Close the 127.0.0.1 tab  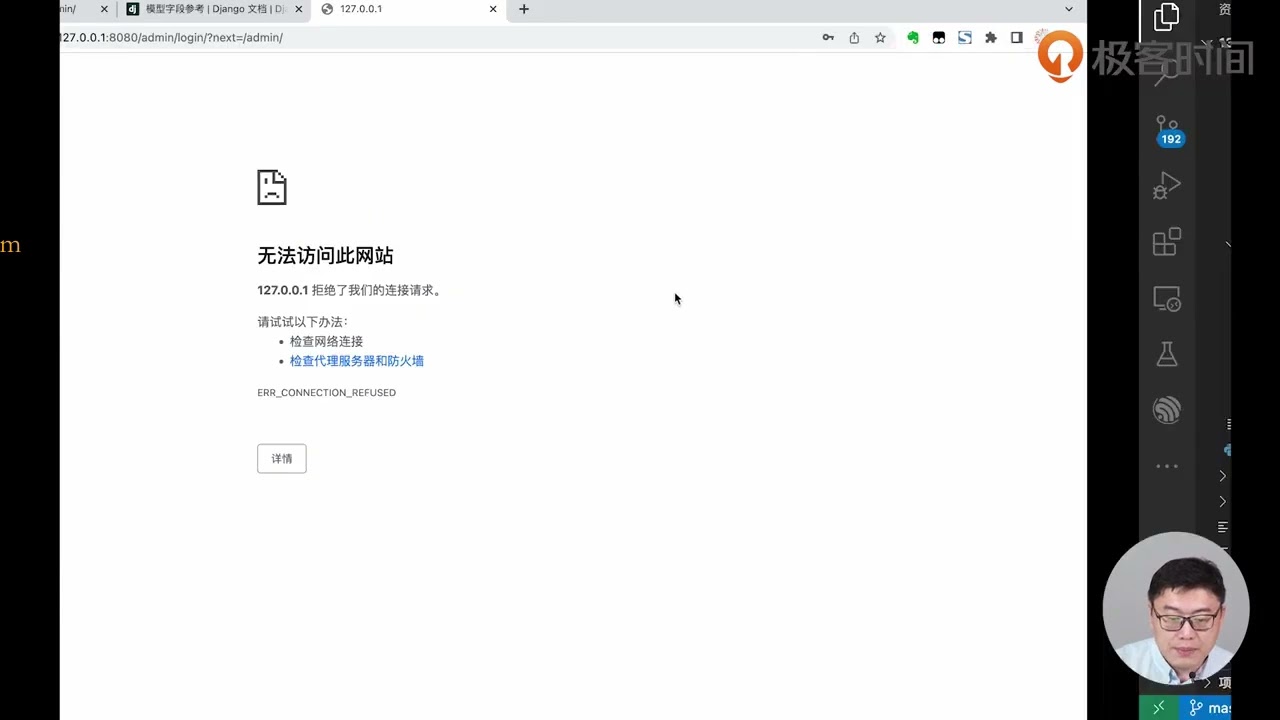pos(493,9)
